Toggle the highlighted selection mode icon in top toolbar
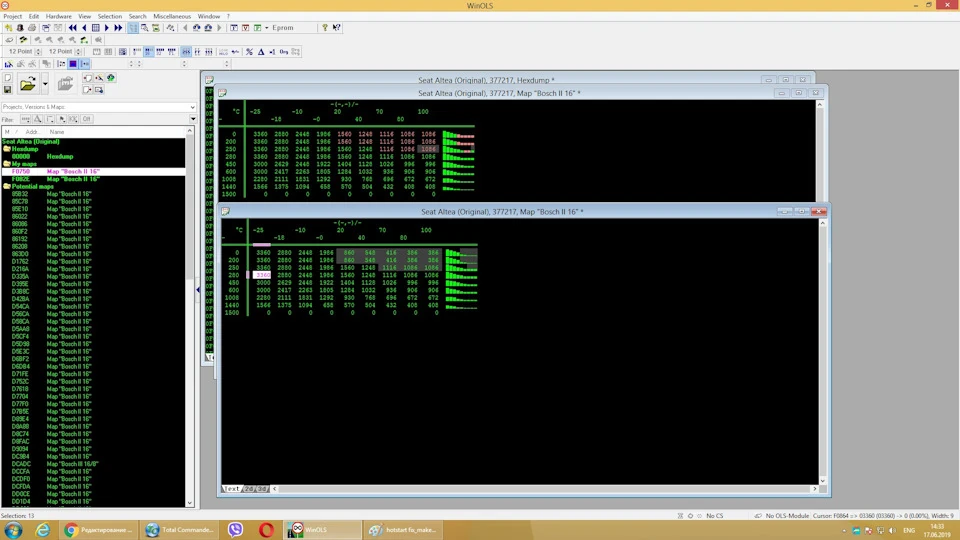This screenshot has width=960, height=540. 133,28
